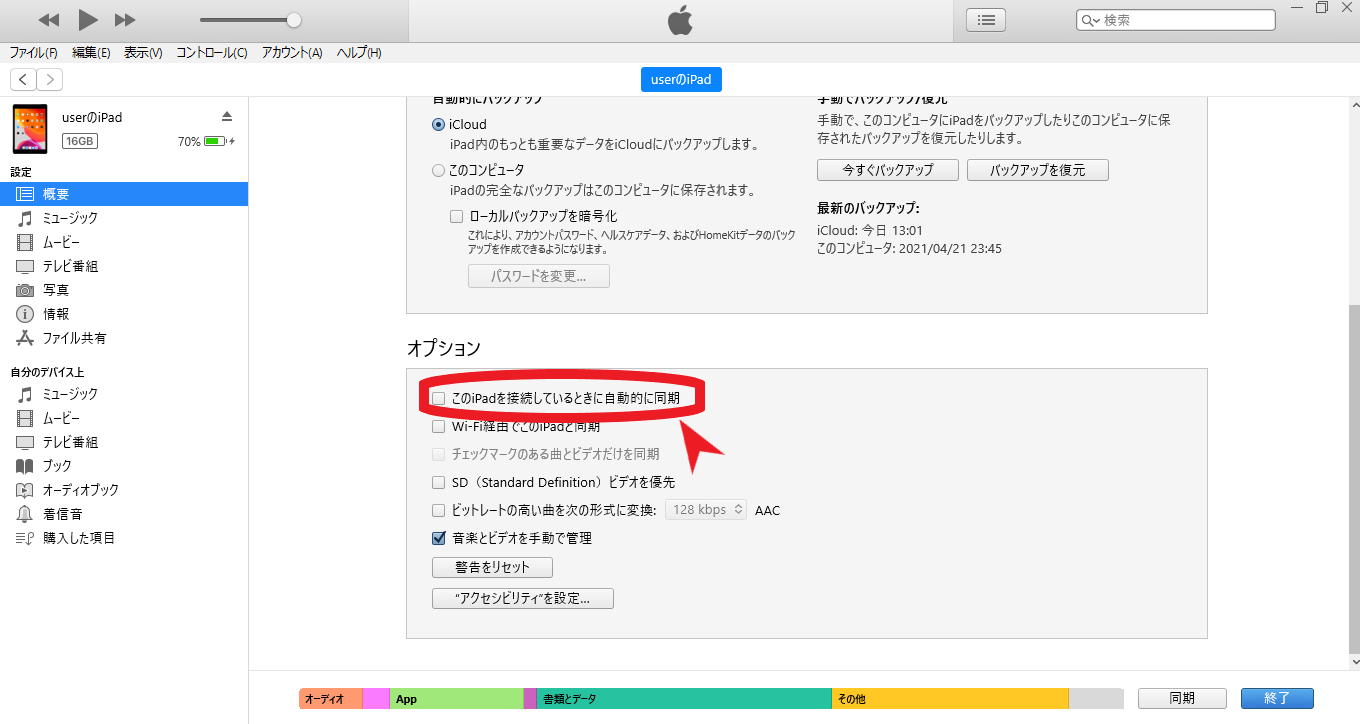Click the その他 storage segment
Screen dimensions: 1360x724
point(950,699)
